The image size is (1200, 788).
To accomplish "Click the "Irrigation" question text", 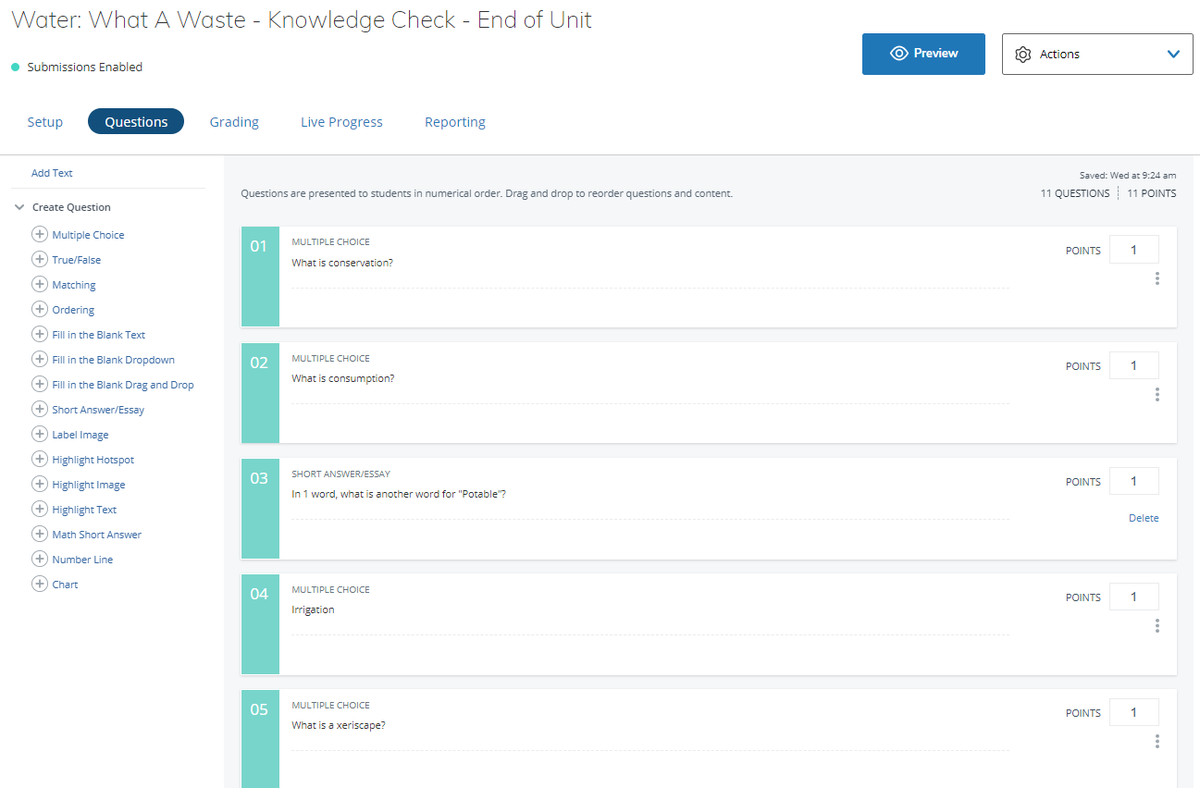I will (313, 610).
